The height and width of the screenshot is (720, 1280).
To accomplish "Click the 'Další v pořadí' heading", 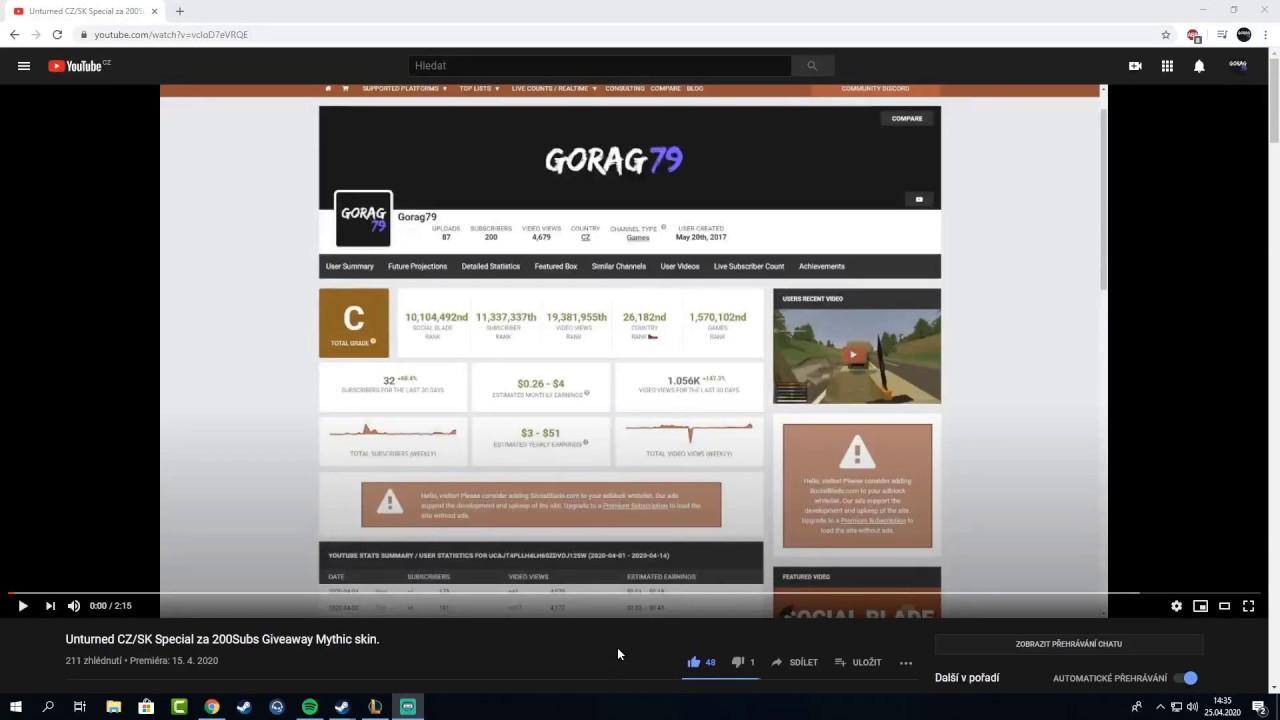I will [967, 678].
